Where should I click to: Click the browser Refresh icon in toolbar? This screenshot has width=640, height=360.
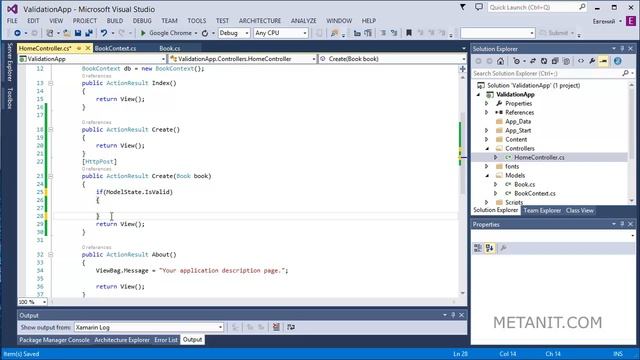click(x=205, y=33)
